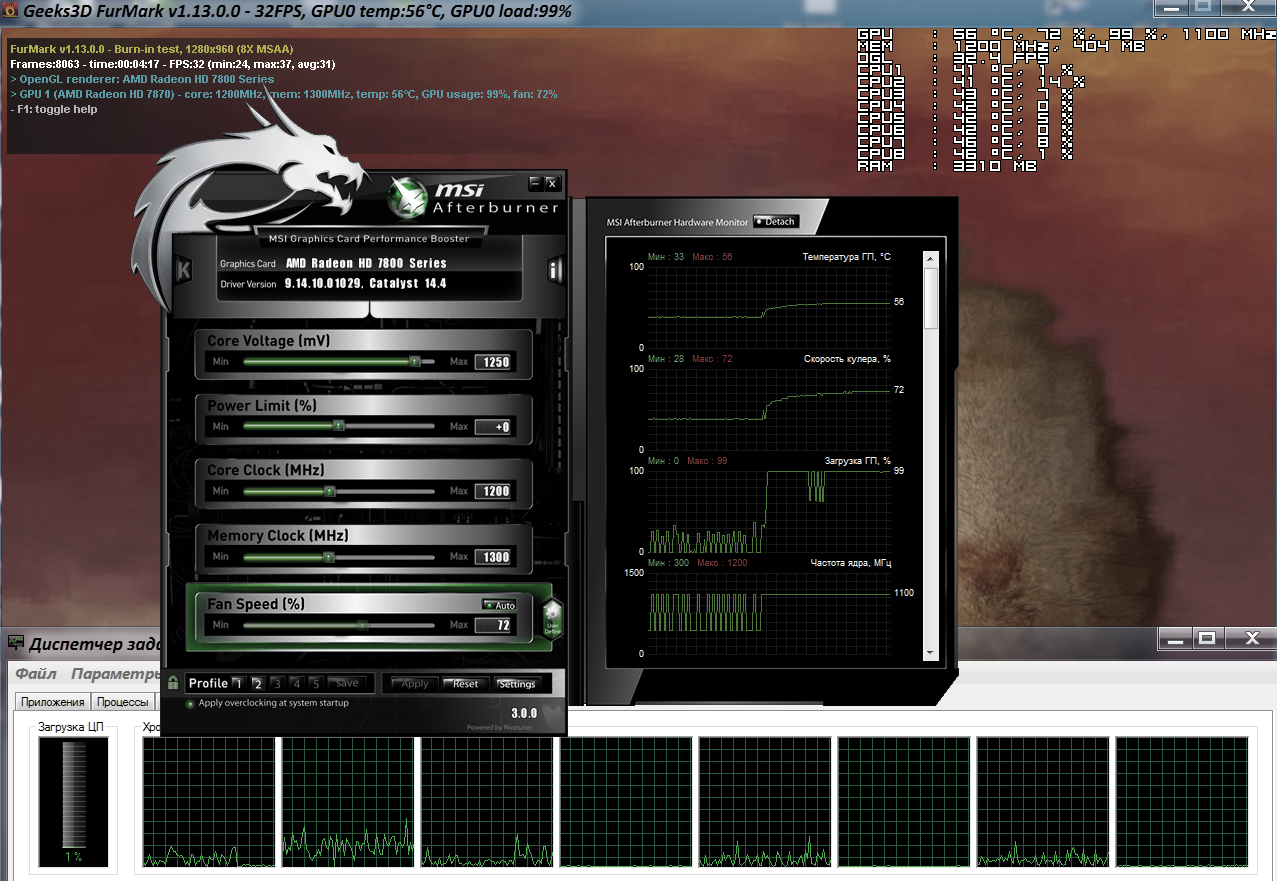Click the hardware monitor scrollbar down arrow
The height and width of the screenshot is (881, 1277).
click(931, 653)
